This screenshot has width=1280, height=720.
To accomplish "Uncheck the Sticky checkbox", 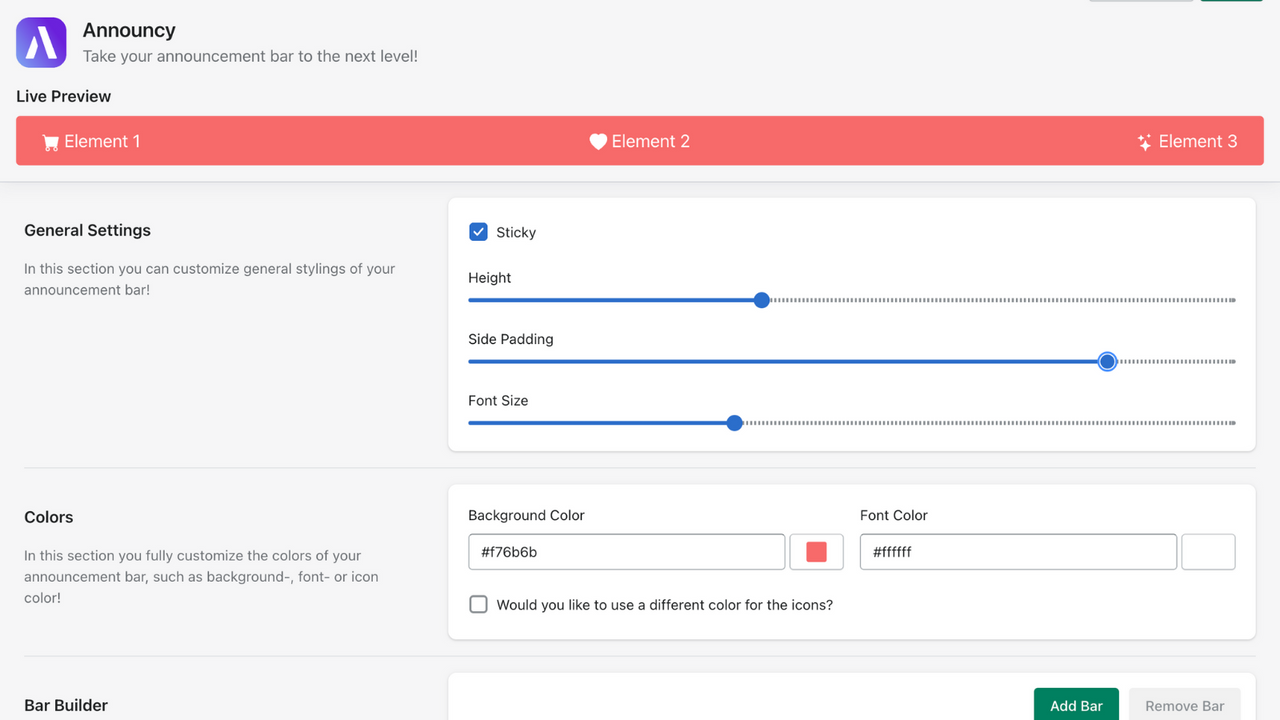I will [x=478, y=232].
